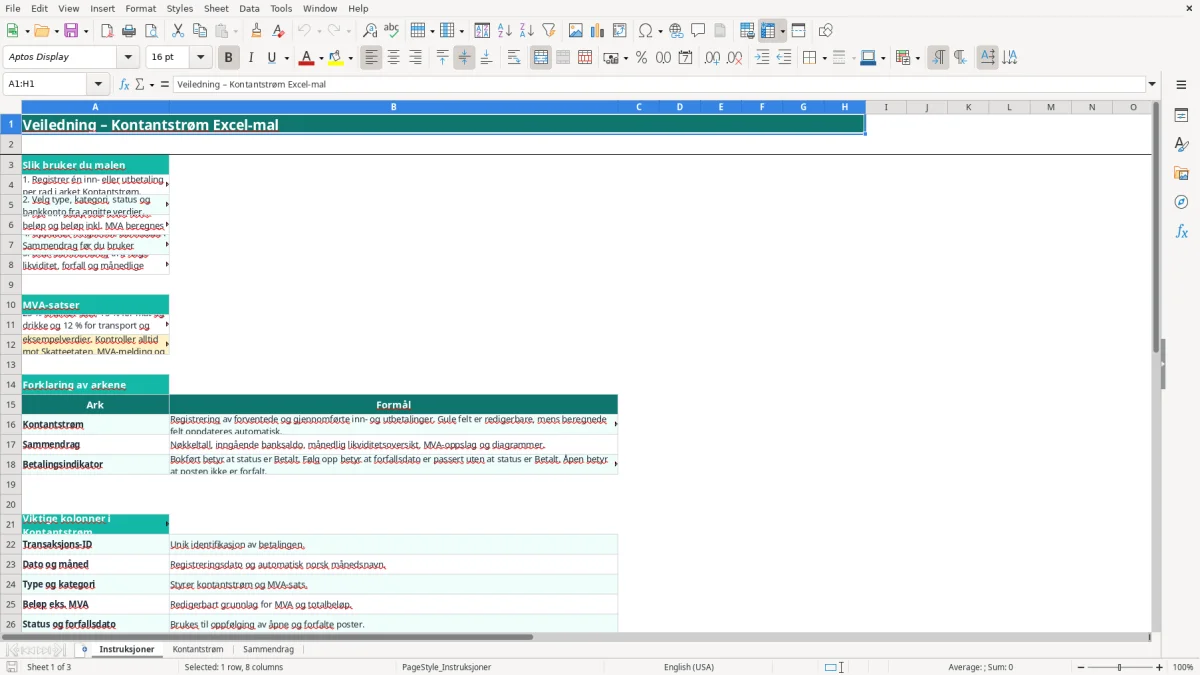Apply the yellow background color swatch

(336, 58)
